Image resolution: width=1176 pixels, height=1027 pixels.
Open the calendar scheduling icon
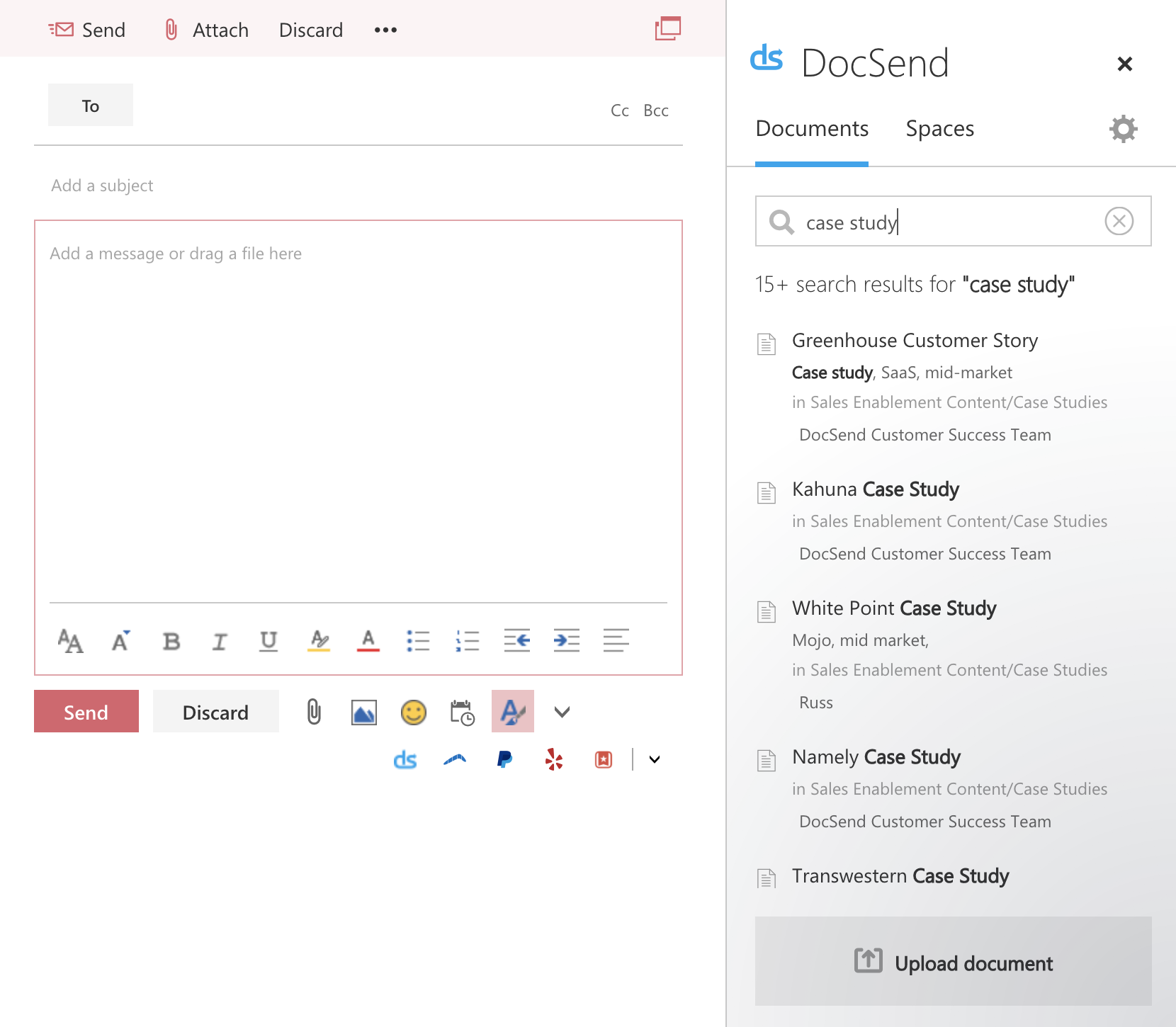coord(463,713)
